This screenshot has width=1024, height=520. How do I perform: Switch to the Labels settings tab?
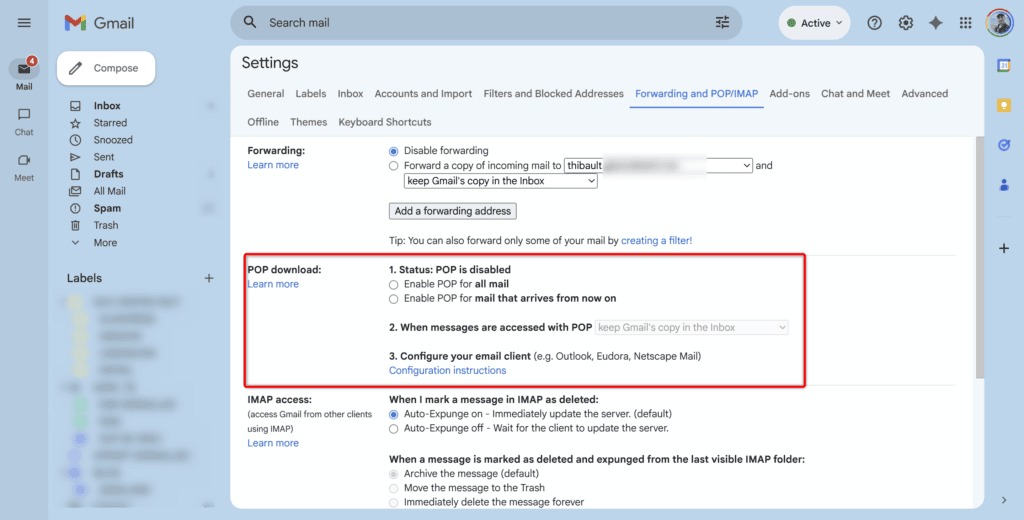(x=311, y=93)
